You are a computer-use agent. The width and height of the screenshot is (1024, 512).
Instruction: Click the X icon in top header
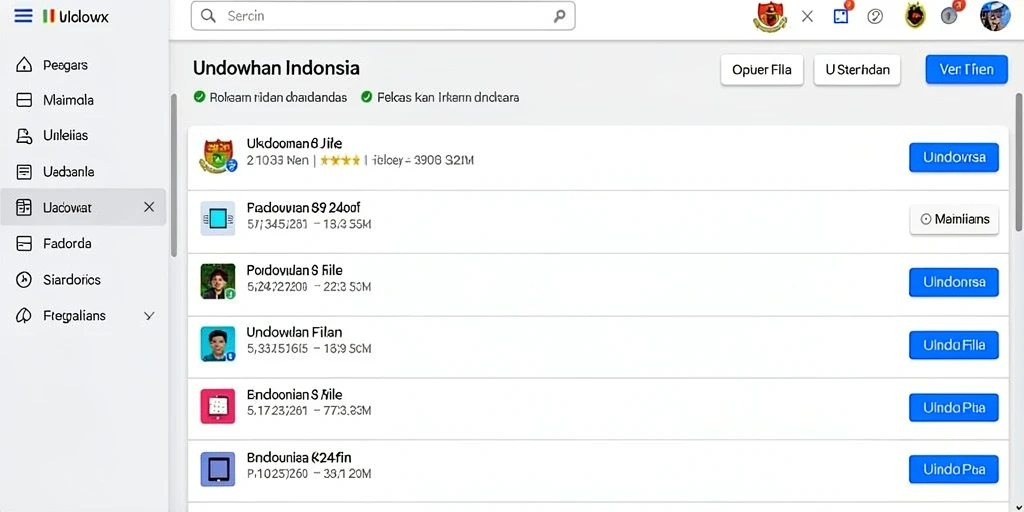point(807,16)
